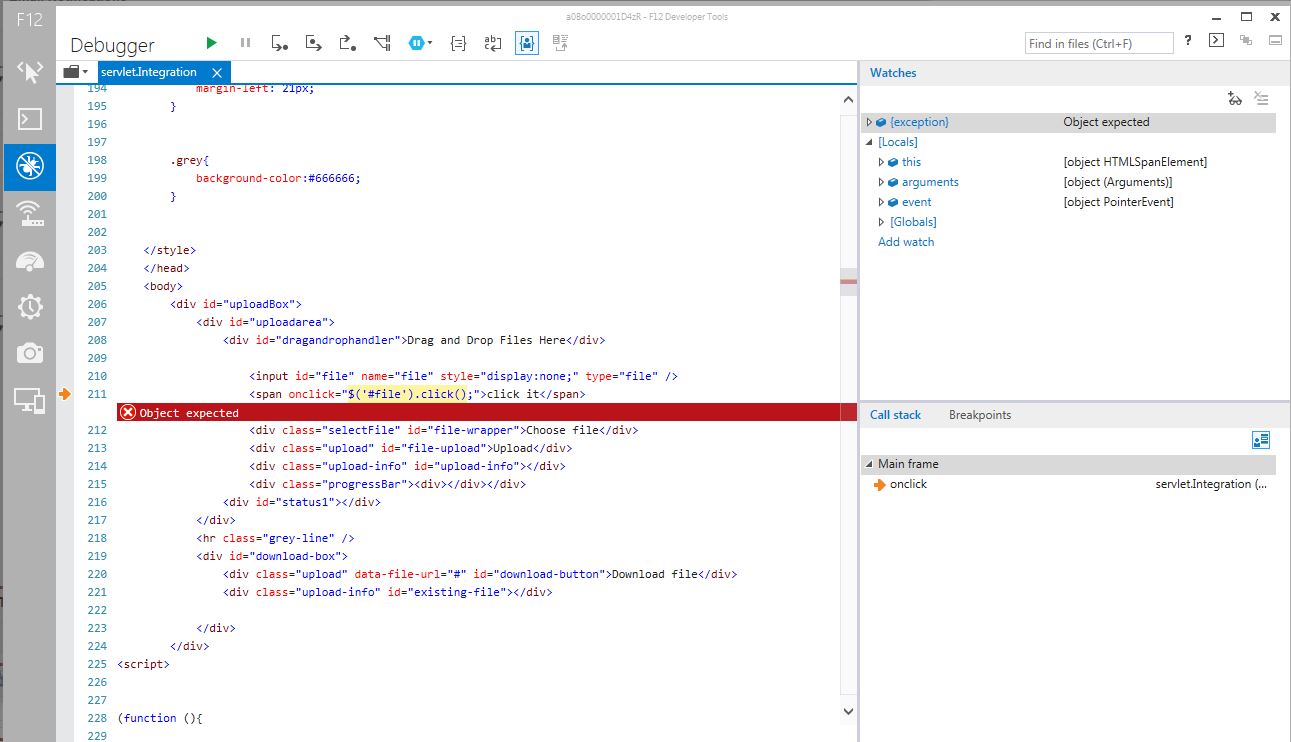Open the file picker folder dropdown
The height and width of the screenshot is (742, 1291).
click(76, 72)
